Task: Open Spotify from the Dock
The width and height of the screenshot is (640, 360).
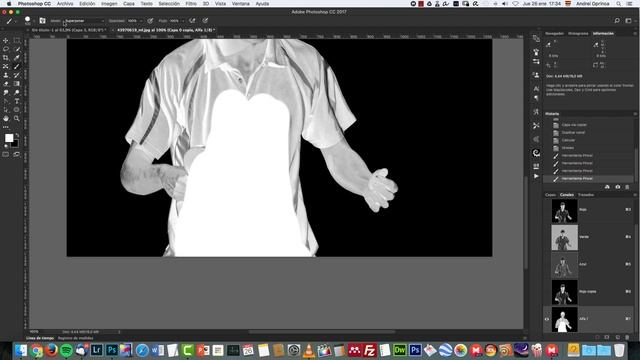Action: point(66,350)
